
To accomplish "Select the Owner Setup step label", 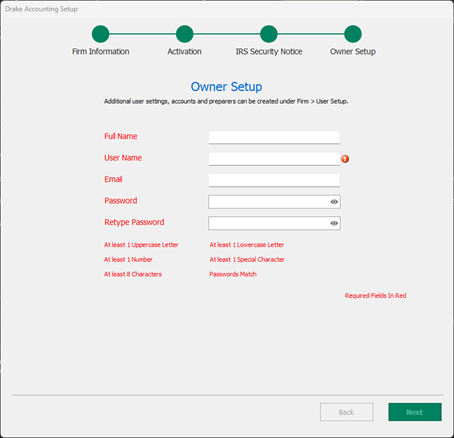I will pyautogui.click(x=353, y=52).
